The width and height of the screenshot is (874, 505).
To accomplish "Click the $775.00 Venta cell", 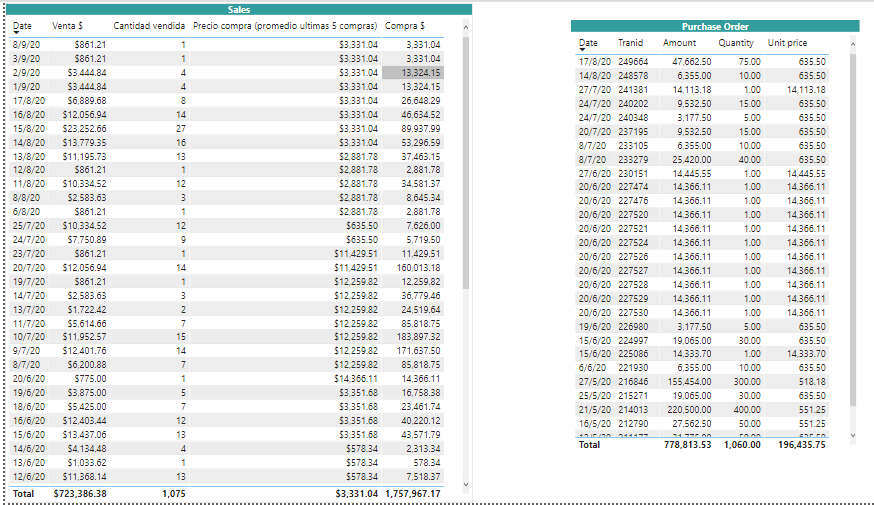I will [x=90, y=378].
